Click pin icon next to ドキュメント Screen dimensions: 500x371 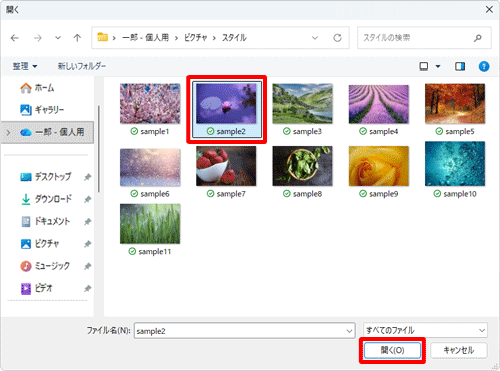pyautogui.click(x=87, y=221)
